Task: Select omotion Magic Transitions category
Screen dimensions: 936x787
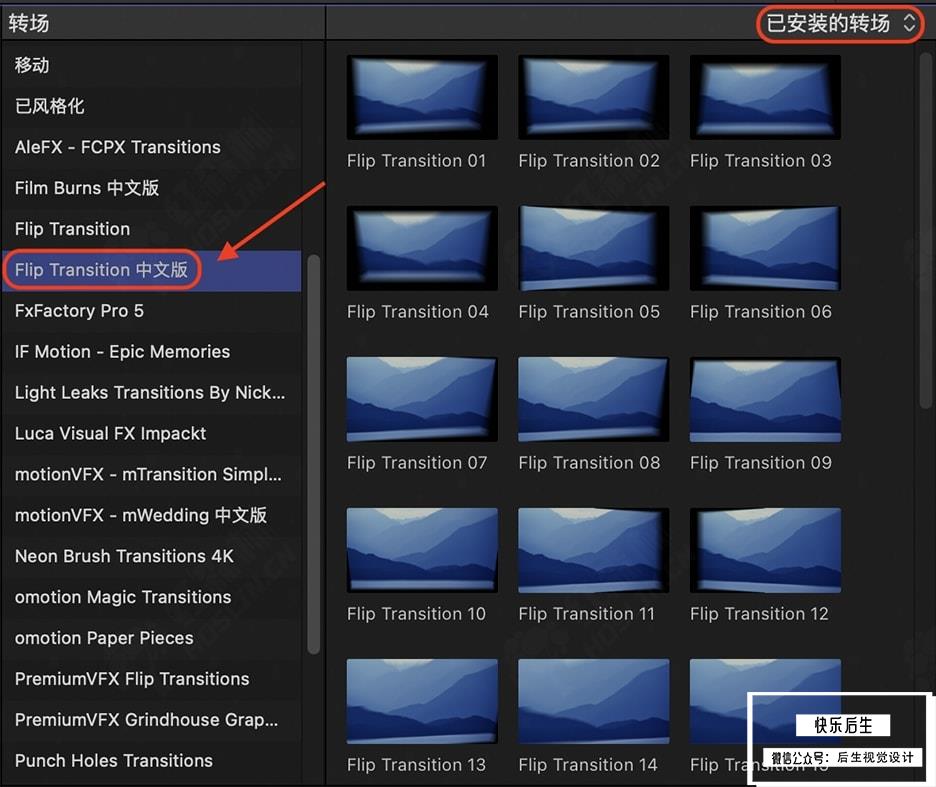Action: 152,597
